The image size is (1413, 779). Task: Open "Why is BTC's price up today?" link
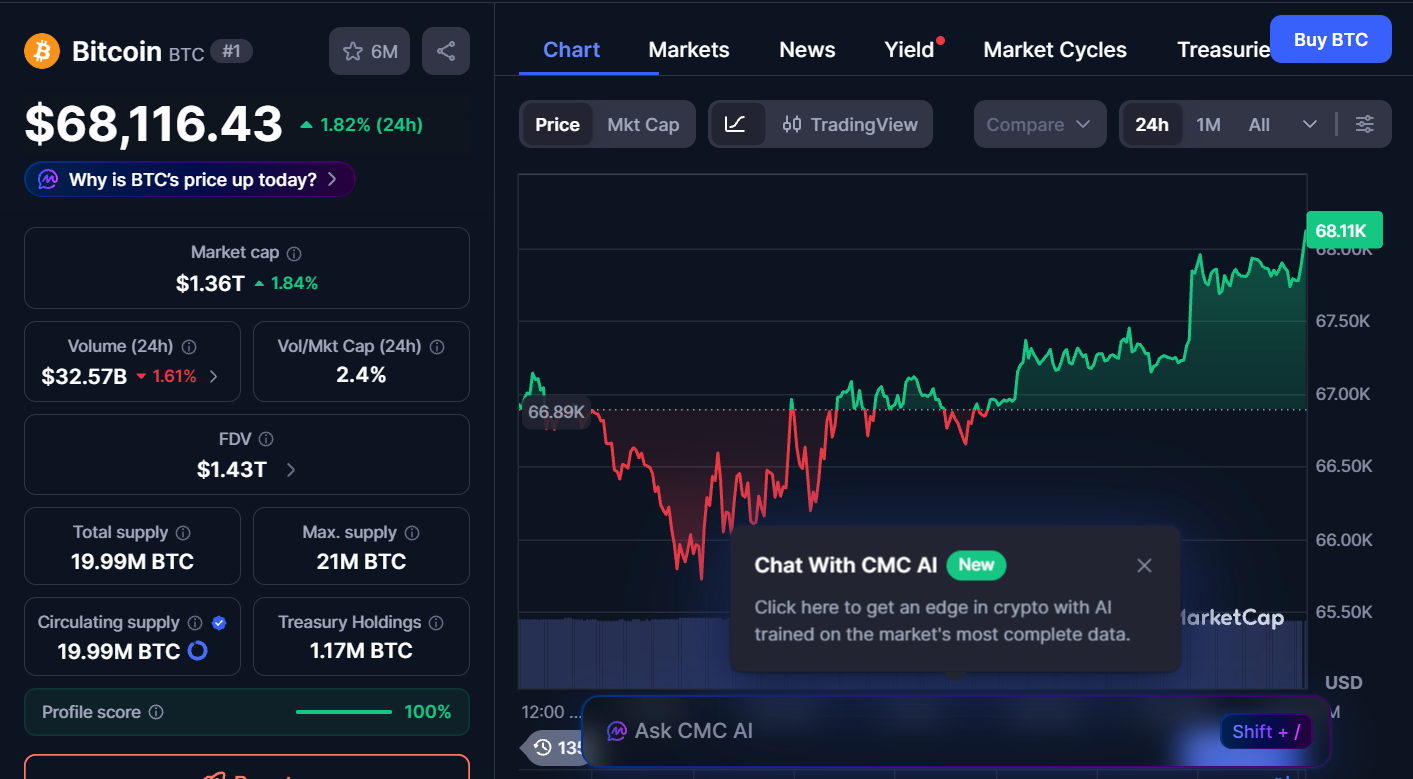pyautogui.click(x=190, y=180)
